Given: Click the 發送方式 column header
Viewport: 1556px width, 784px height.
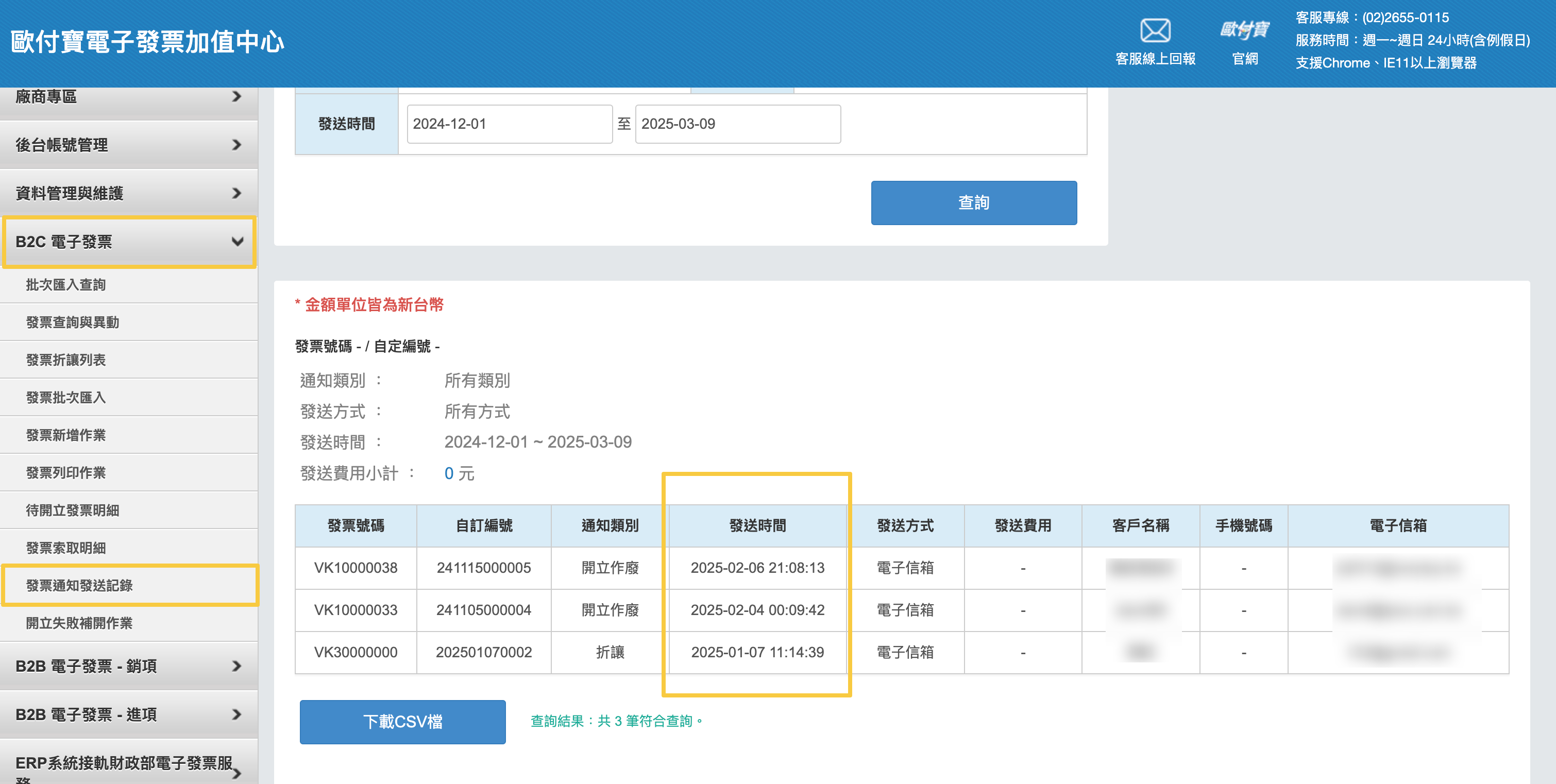Looking at the screenshot, I should click(x=905, y=525).
